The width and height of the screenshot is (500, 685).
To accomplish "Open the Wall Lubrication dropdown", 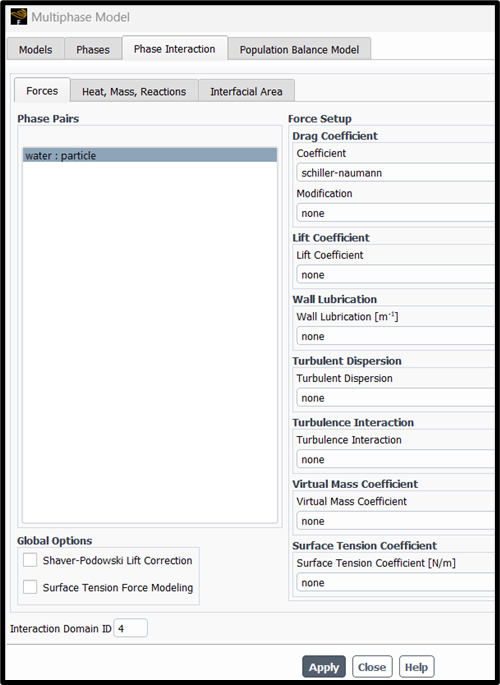I will pyautogui.click(x=396, y=336).
